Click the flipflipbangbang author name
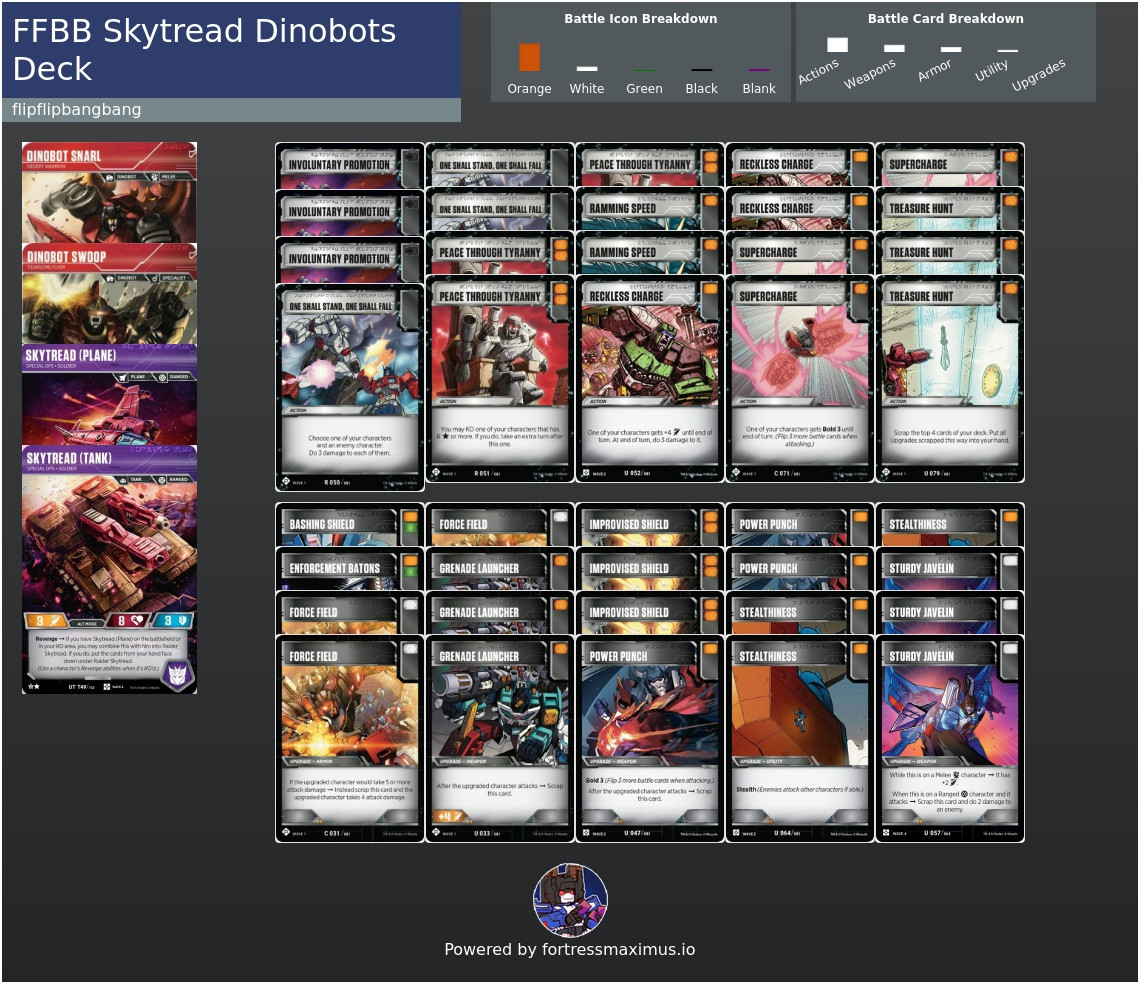 [76, 110]
